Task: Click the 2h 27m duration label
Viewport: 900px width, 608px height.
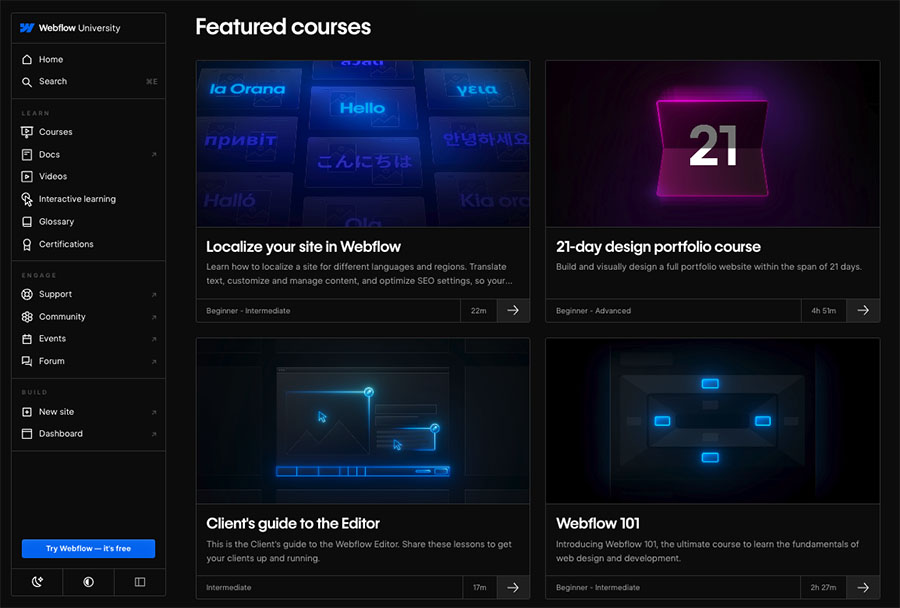Action: coord(823,588)
